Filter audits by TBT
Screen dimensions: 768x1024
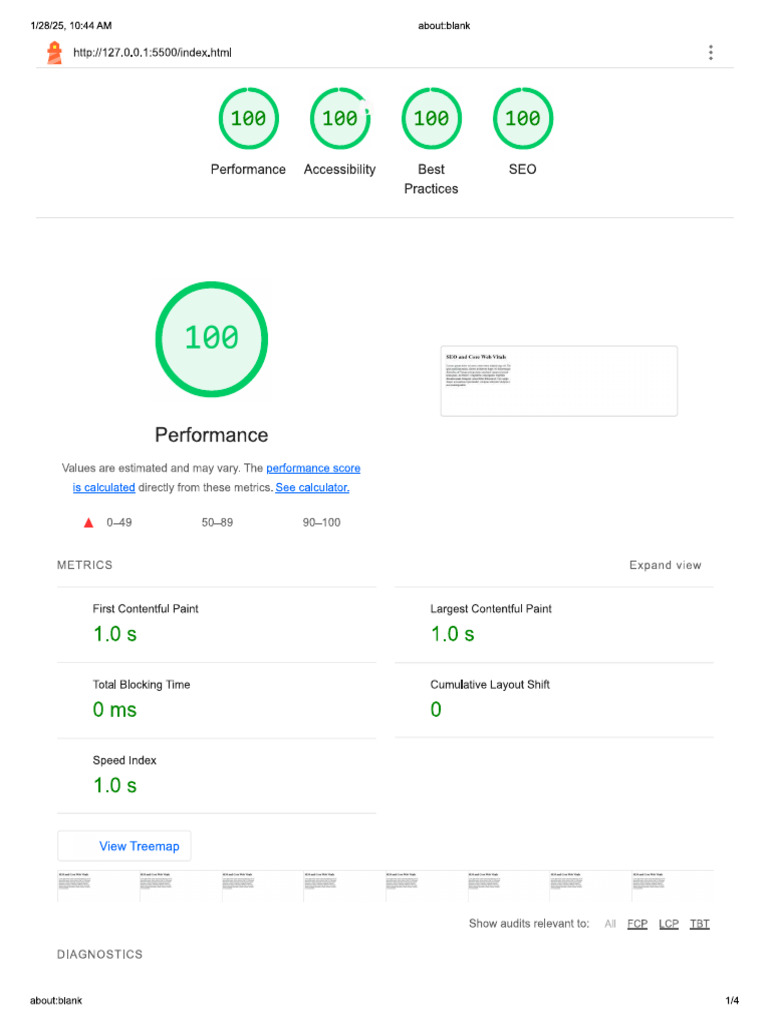(x=699, y=923)
